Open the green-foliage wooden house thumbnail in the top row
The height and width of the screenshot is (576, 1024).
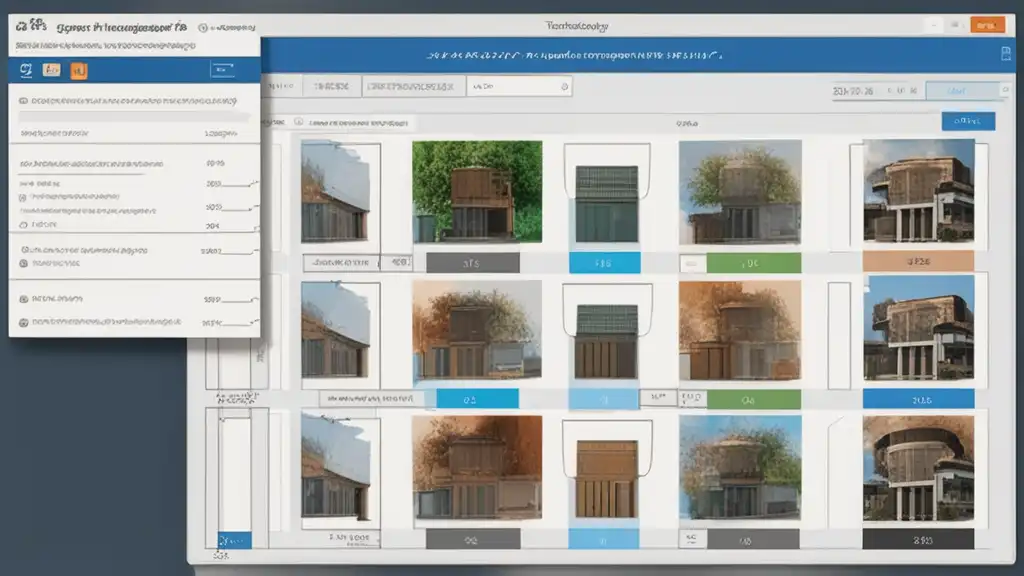pos(477,191)
